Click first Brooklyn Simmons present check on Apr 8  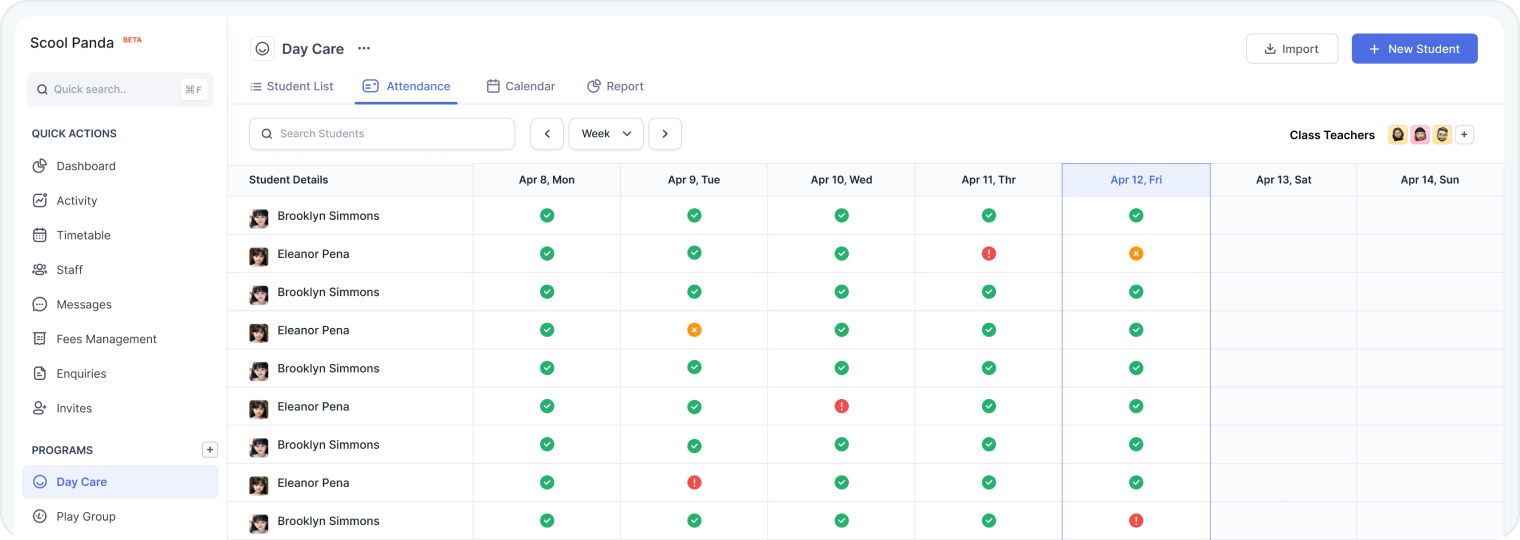click(547, 215)
